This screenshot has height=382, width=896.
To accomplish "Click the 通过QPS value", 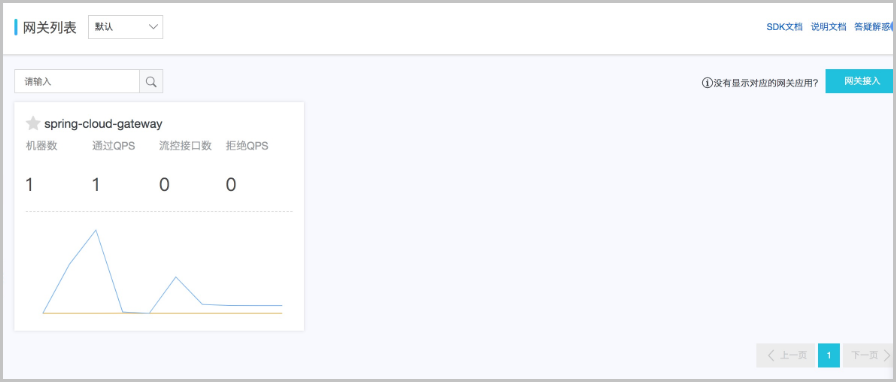I will (x=96, y=185).
